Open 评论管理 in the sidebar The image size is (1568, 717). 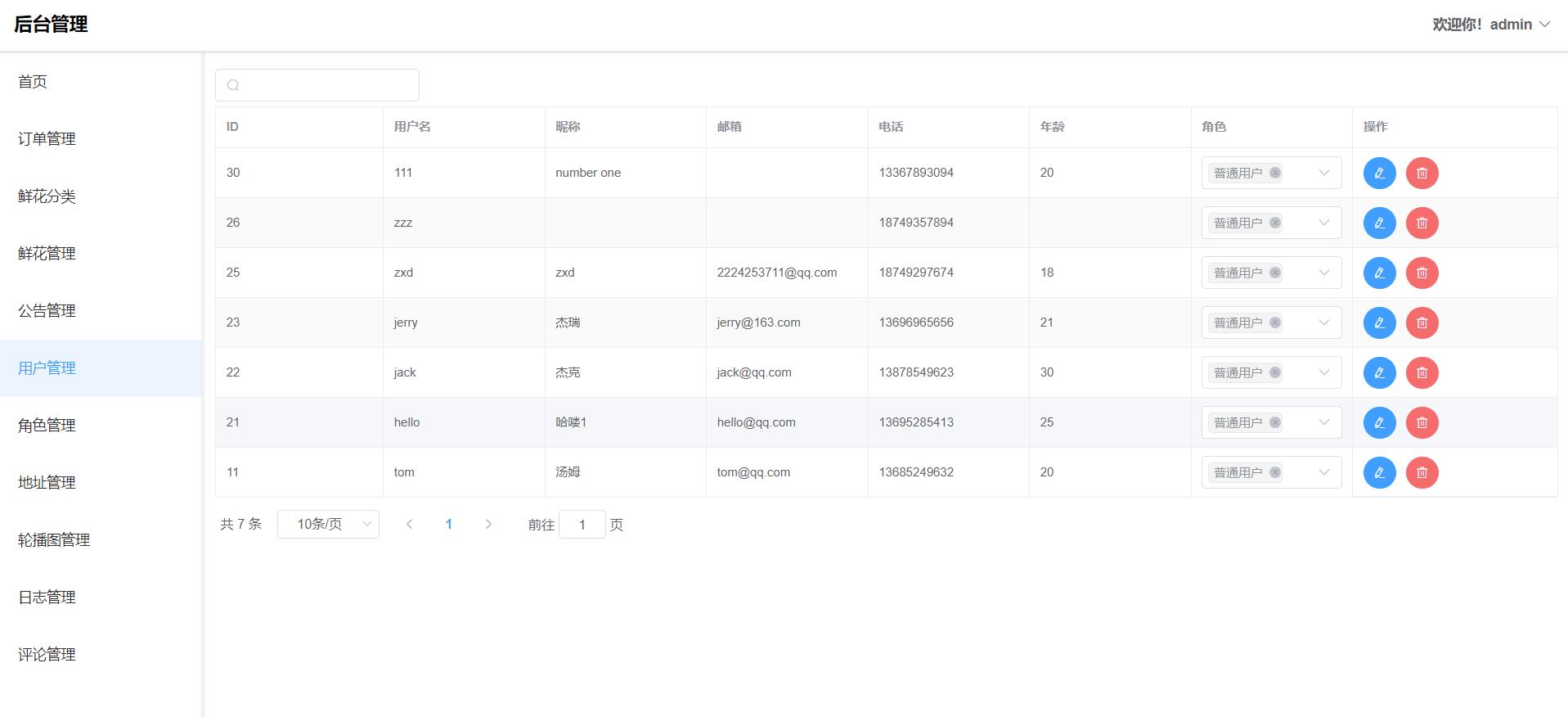point(101,655)
